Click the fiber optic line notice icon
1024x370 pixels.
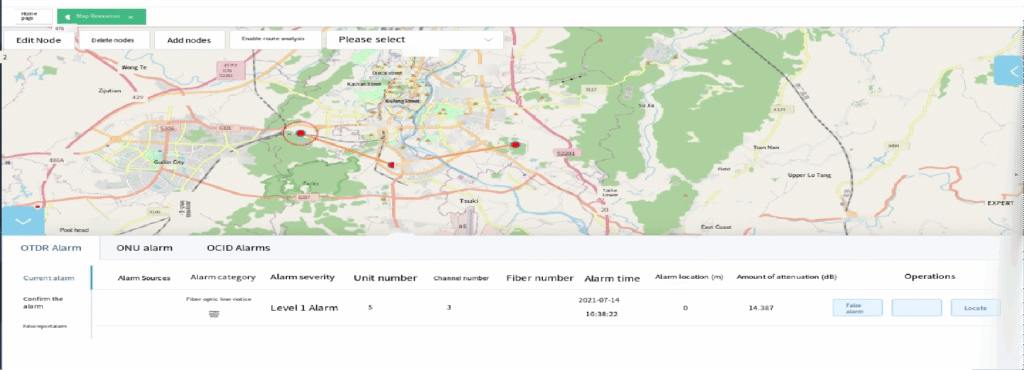click(x=213, y=314)
